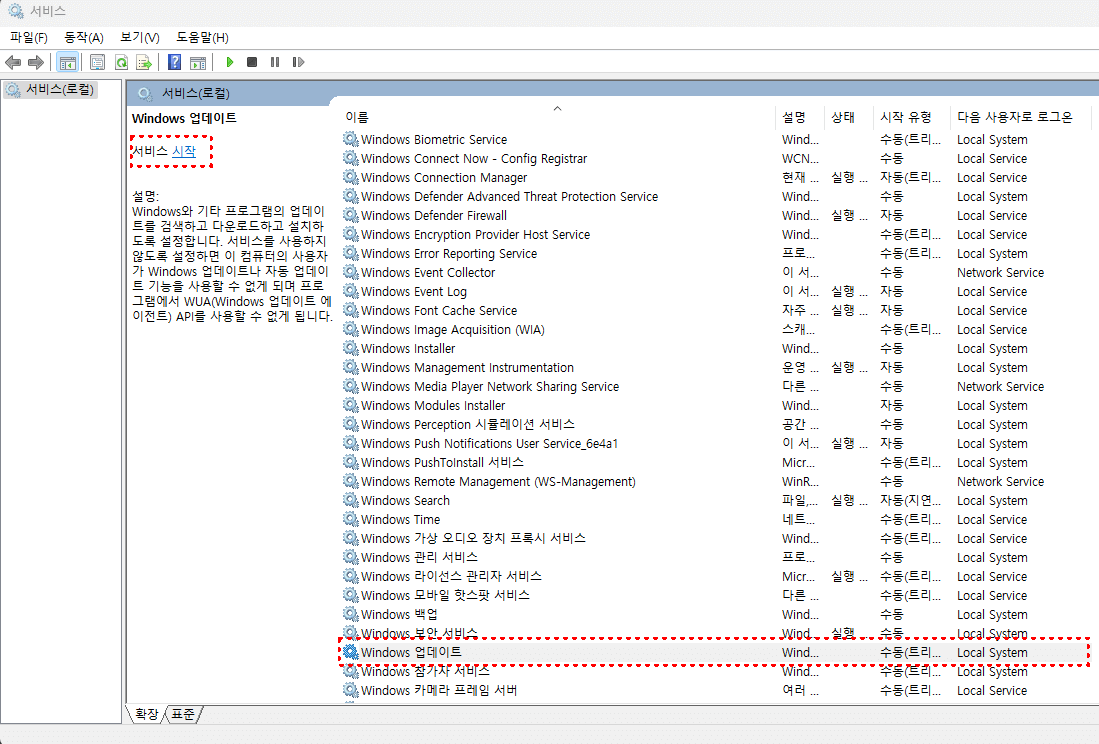Select 서비스(로컬) in the left tree
The image size is (1099, 744).
click(51, 90)
